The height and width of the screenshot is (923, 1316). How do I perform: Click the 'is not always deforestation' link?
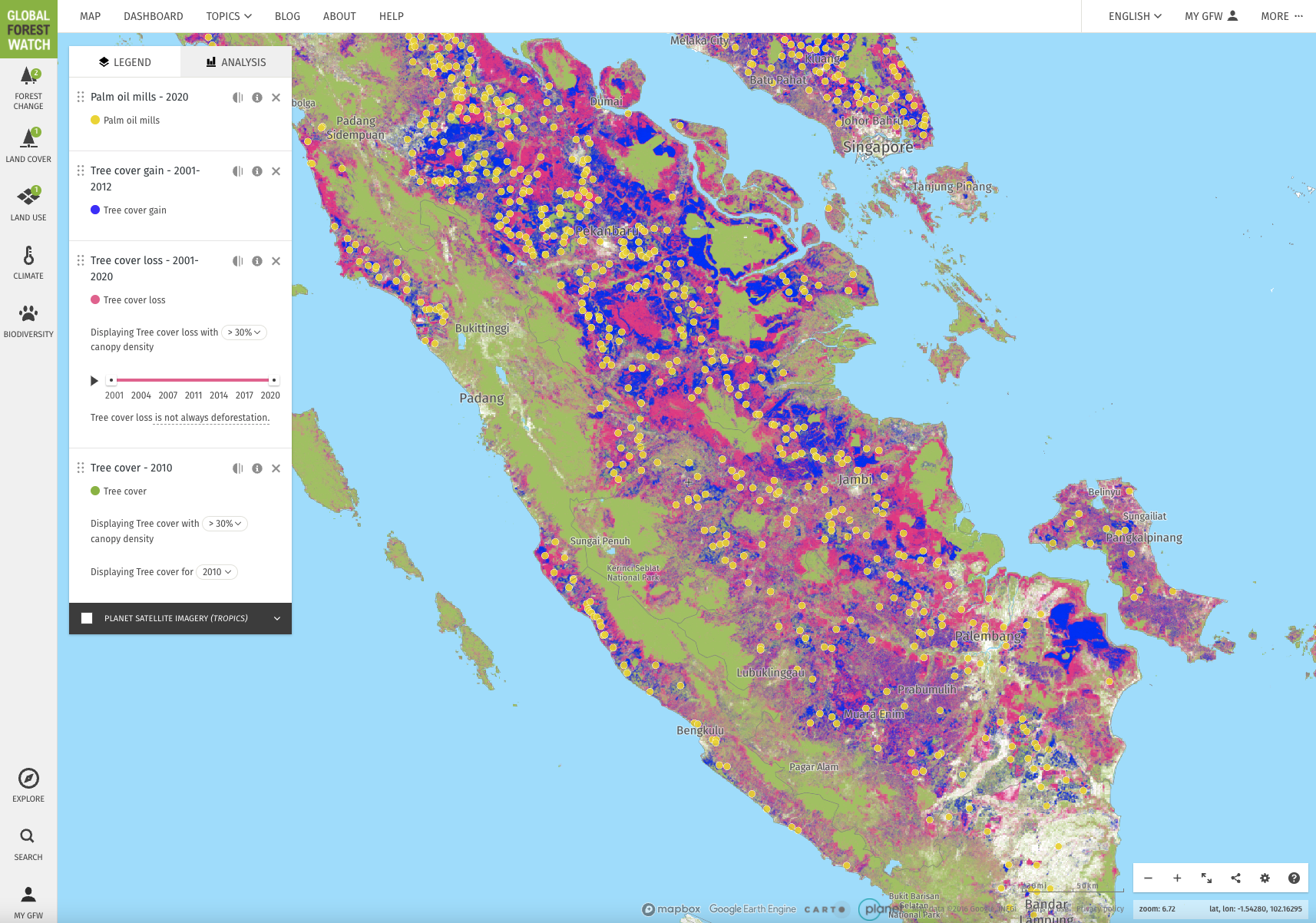(x=212, y=418)
